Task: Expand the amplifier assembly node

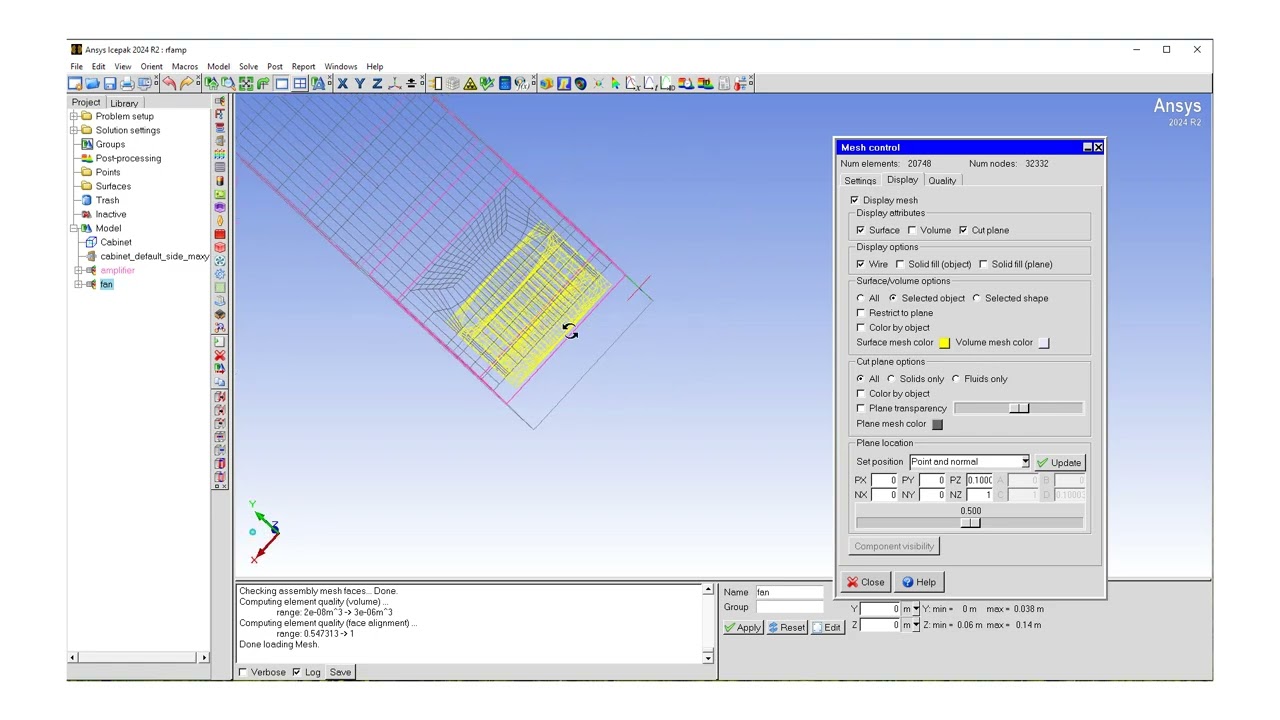Action: pos(79,270)
